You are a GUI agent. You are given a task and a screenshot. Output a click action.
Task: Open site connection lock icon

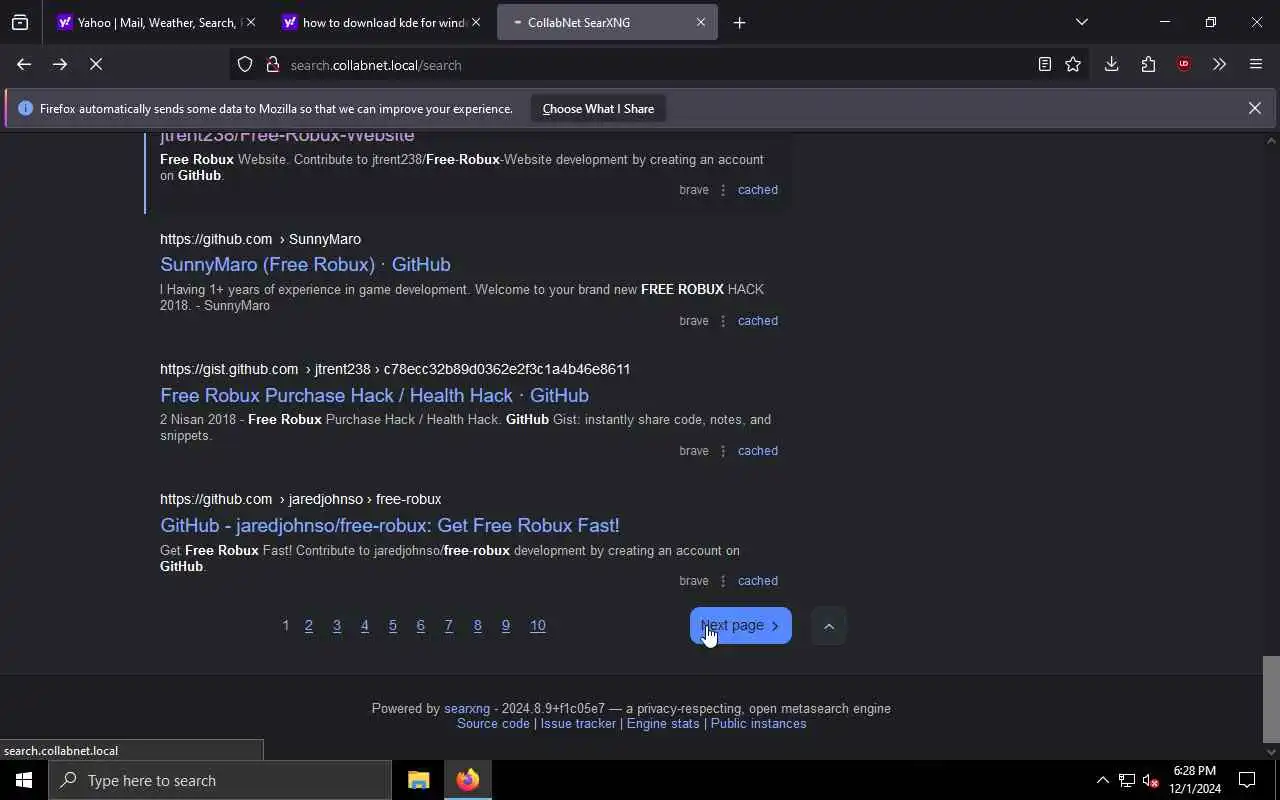(x=272, y=64)
